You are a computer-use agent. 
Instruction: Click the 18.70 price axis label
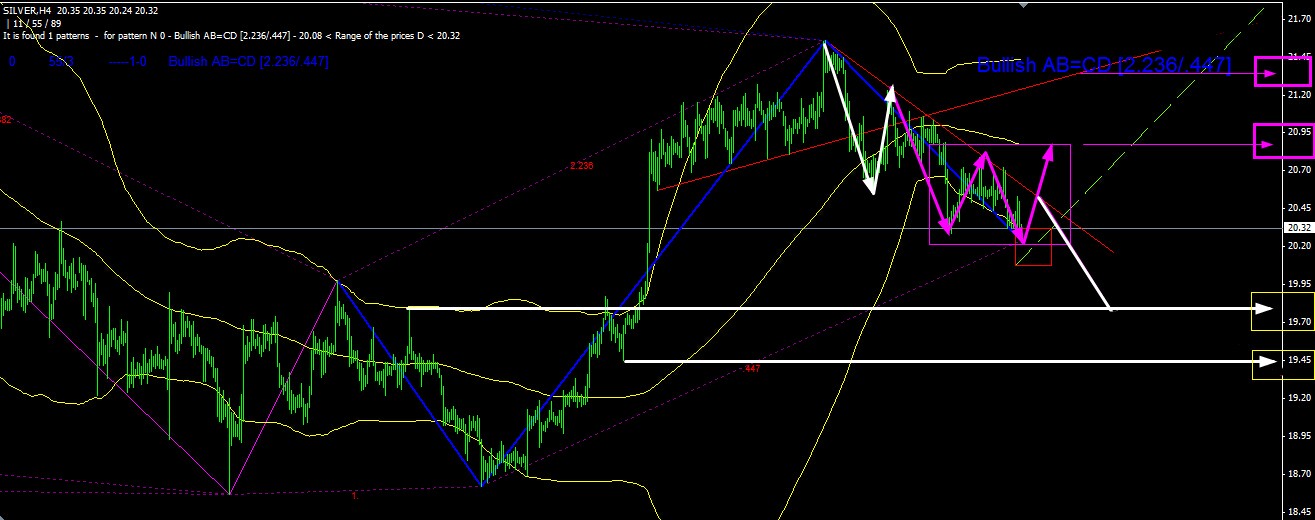[1299, 474]
